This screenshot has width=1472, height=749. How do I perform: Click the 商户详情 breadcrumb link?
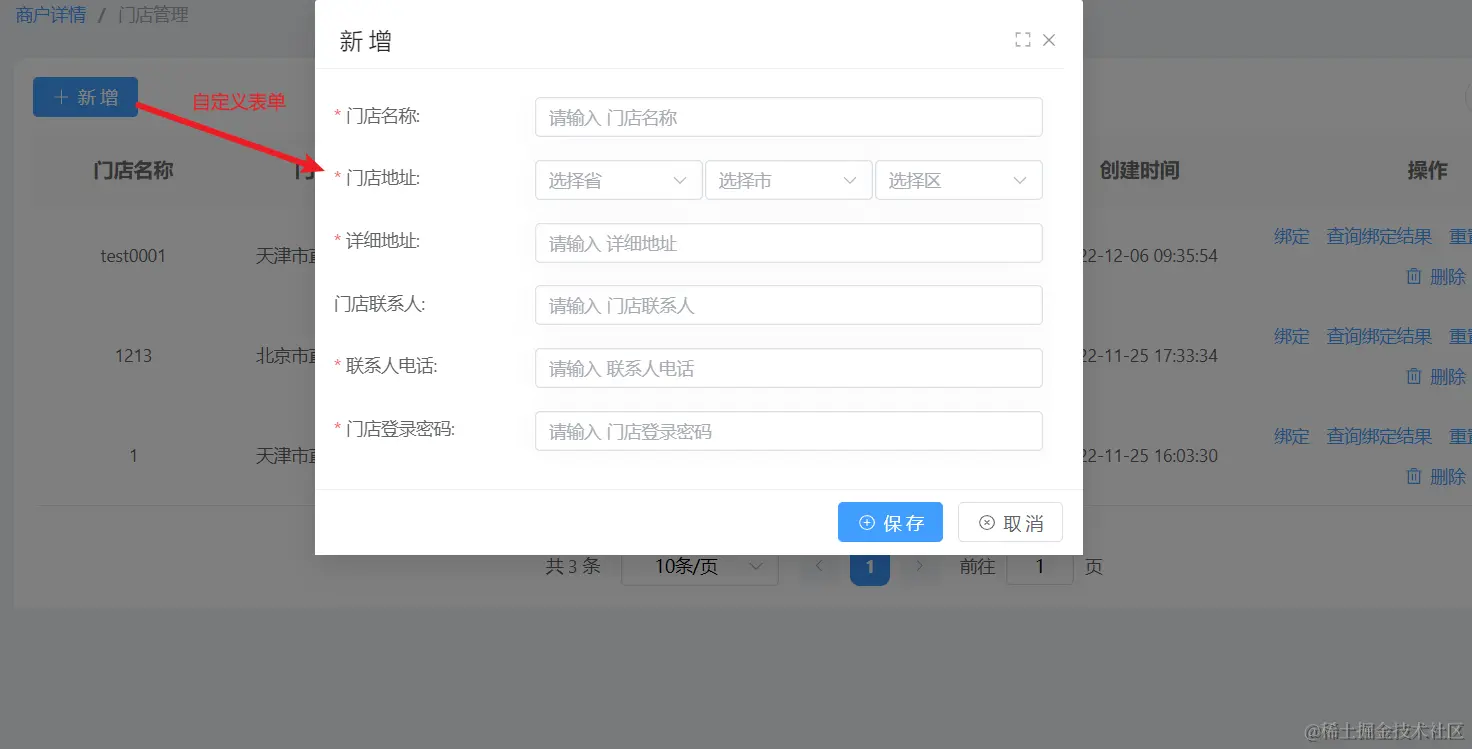click(x=50, y=14)
